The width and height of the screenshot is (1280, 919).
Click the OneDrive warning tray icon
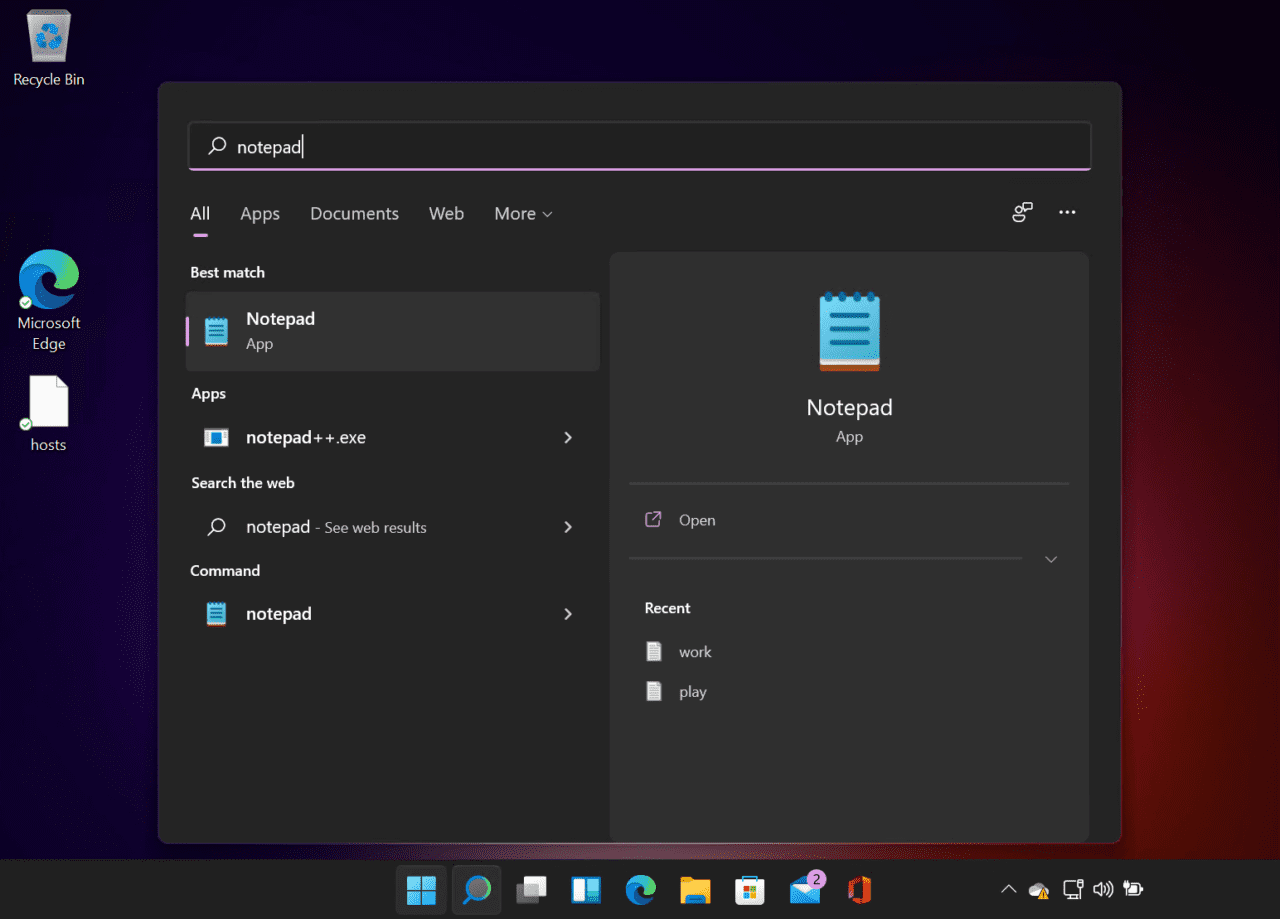1040,889
